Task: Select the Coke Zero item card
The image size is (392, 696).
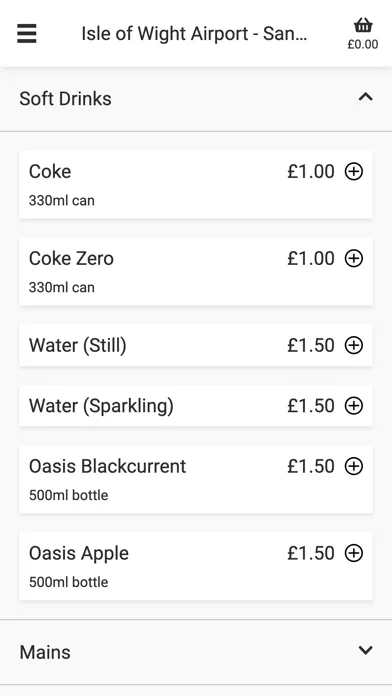Action: [196, 271]
